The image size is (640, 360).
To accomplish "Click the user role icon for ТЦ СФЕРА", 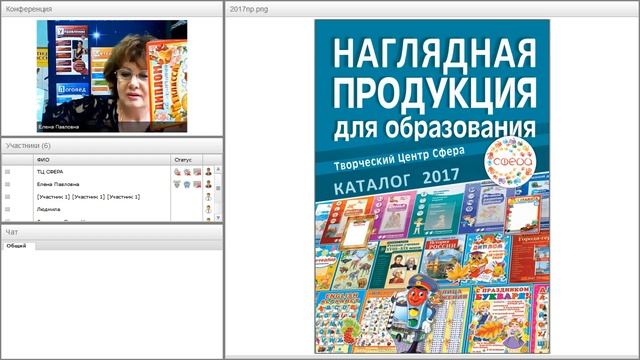I will (x=209, y=172).
